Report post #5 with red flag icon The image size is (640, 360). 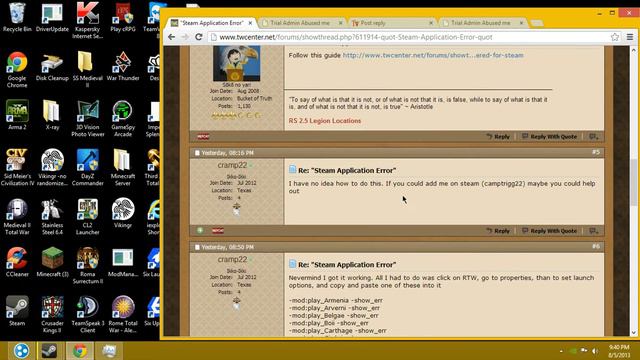point(218,231)
